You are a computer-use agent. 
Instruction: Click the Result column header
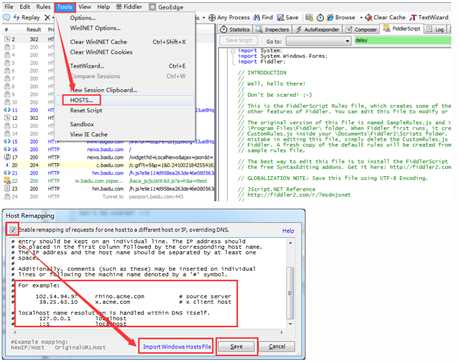34,30
